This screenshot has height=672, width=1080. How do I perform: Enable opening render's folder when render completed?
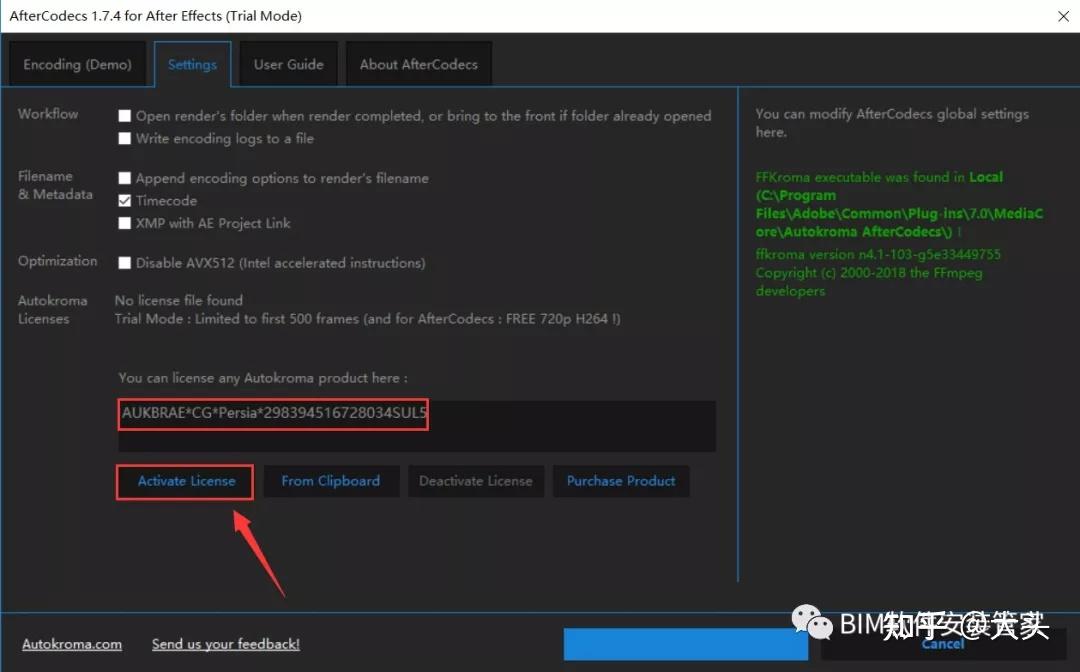[x=124, y=116]
